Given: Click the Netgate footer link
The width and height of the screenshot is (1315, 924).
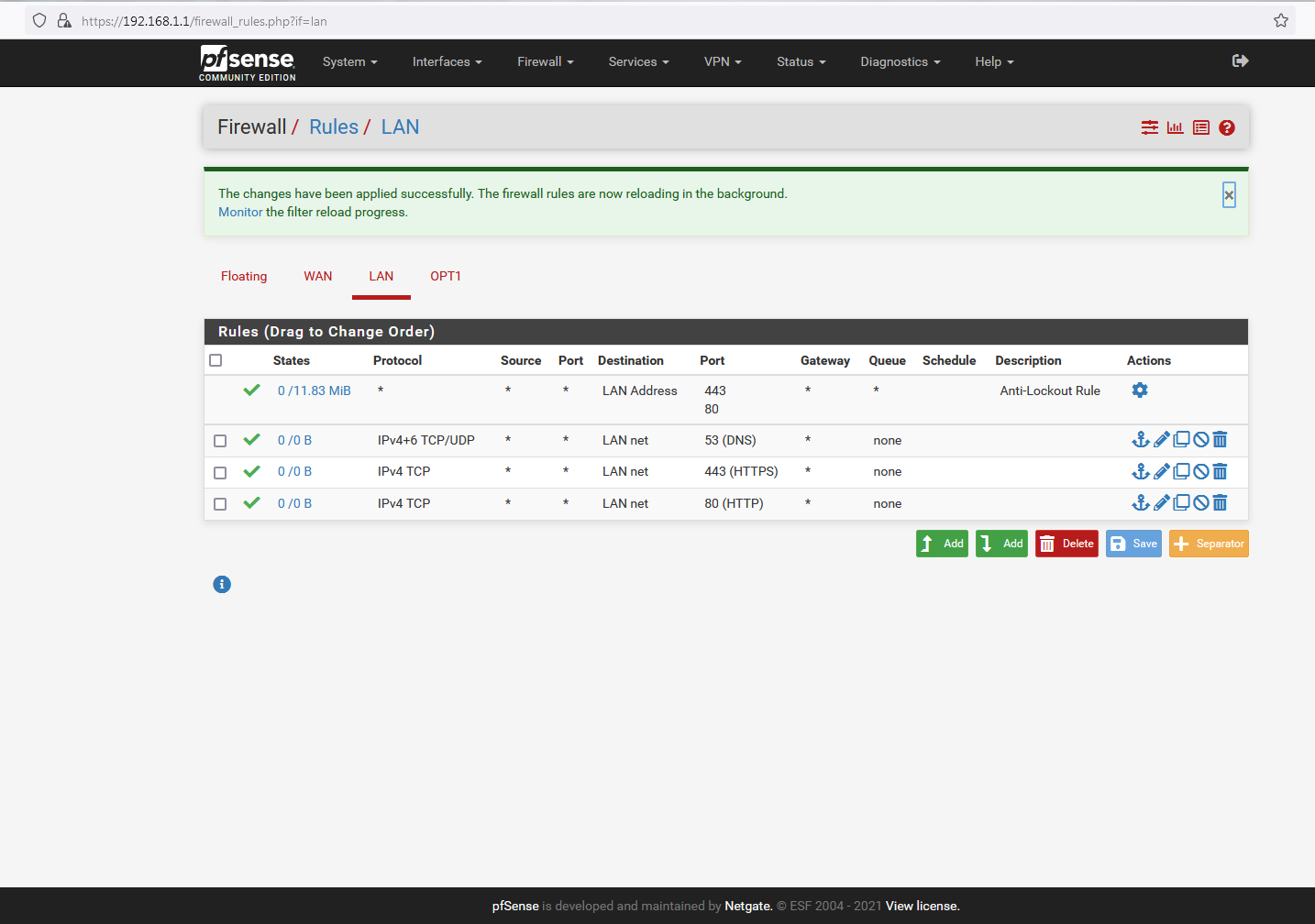Looking at the screenshot, I should (x=748, y=906).
